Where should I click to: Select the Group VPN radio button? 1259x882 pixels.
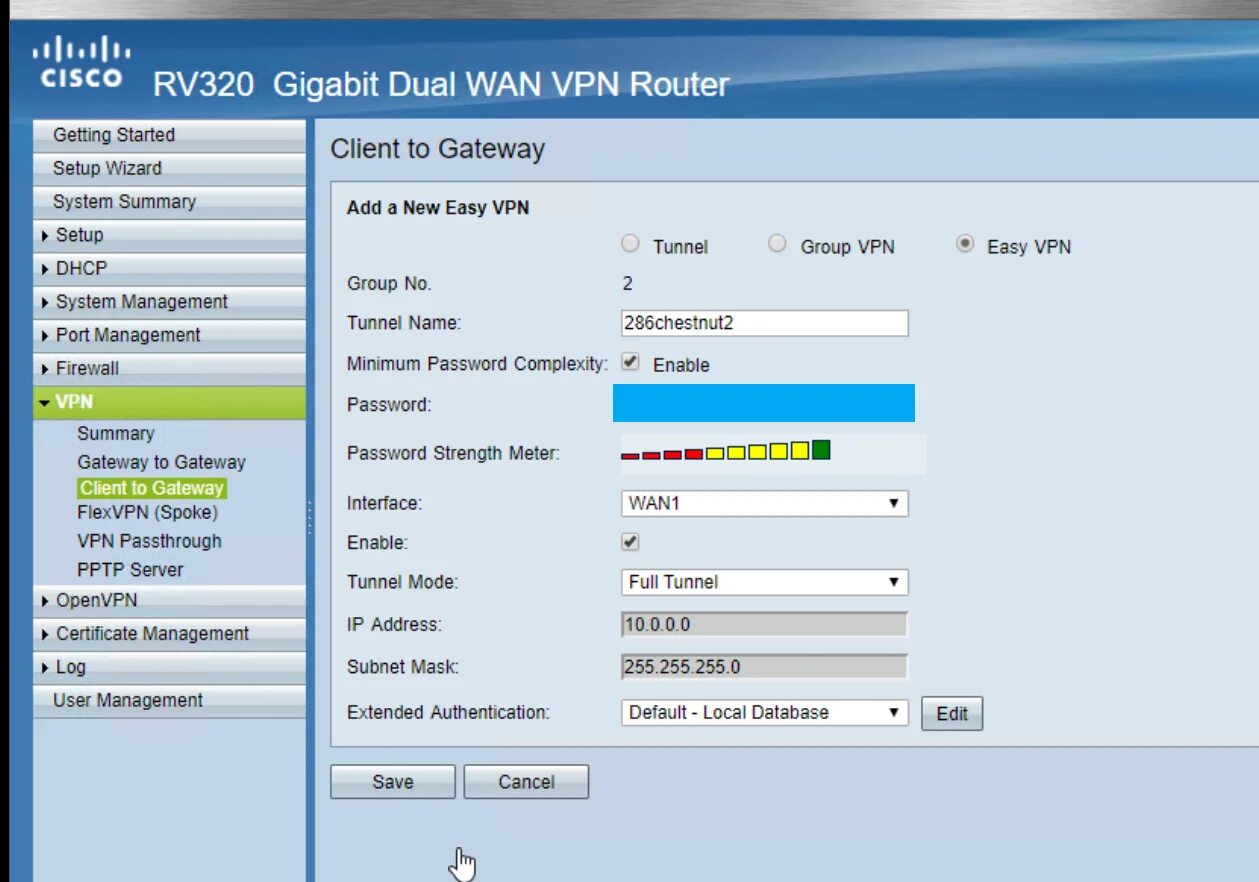777,244
